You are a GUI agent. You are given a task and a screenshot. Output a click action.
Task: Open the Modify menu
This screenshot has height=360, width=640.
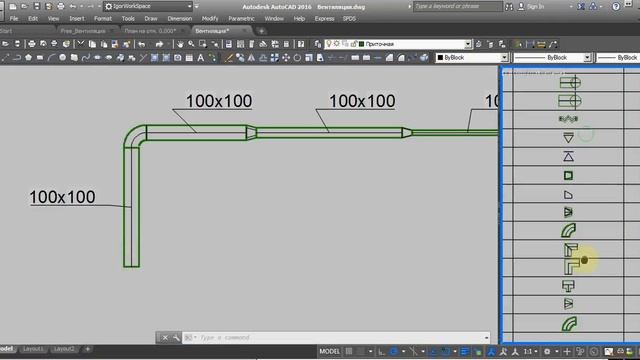pos(210,19)
